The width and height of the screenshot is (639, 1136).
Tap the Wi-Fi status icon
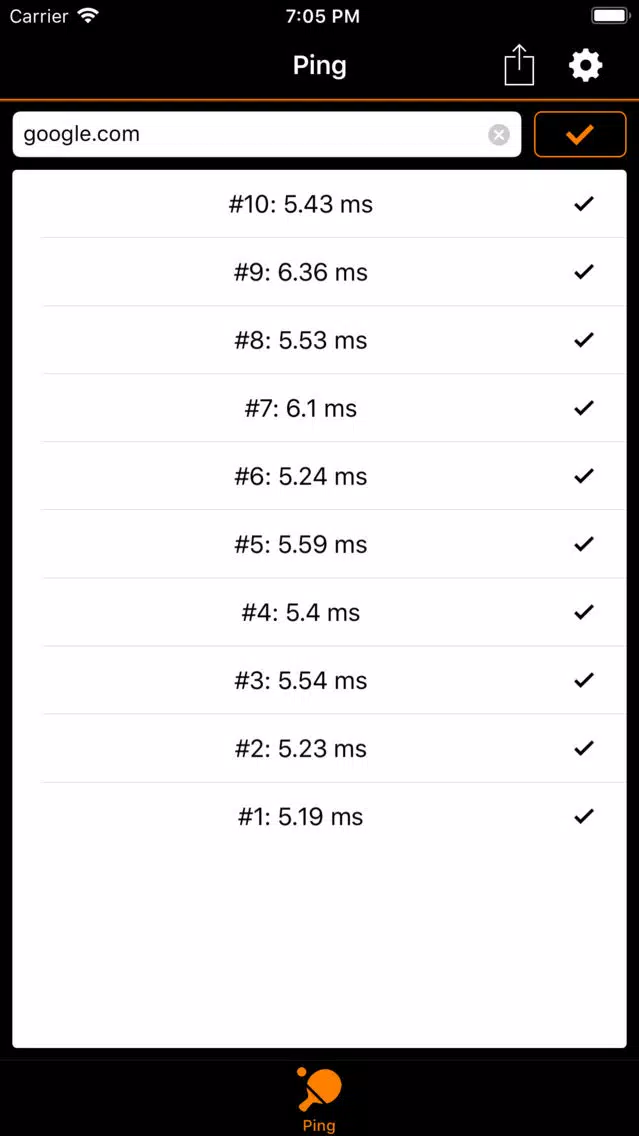click(x=88, y=16)
